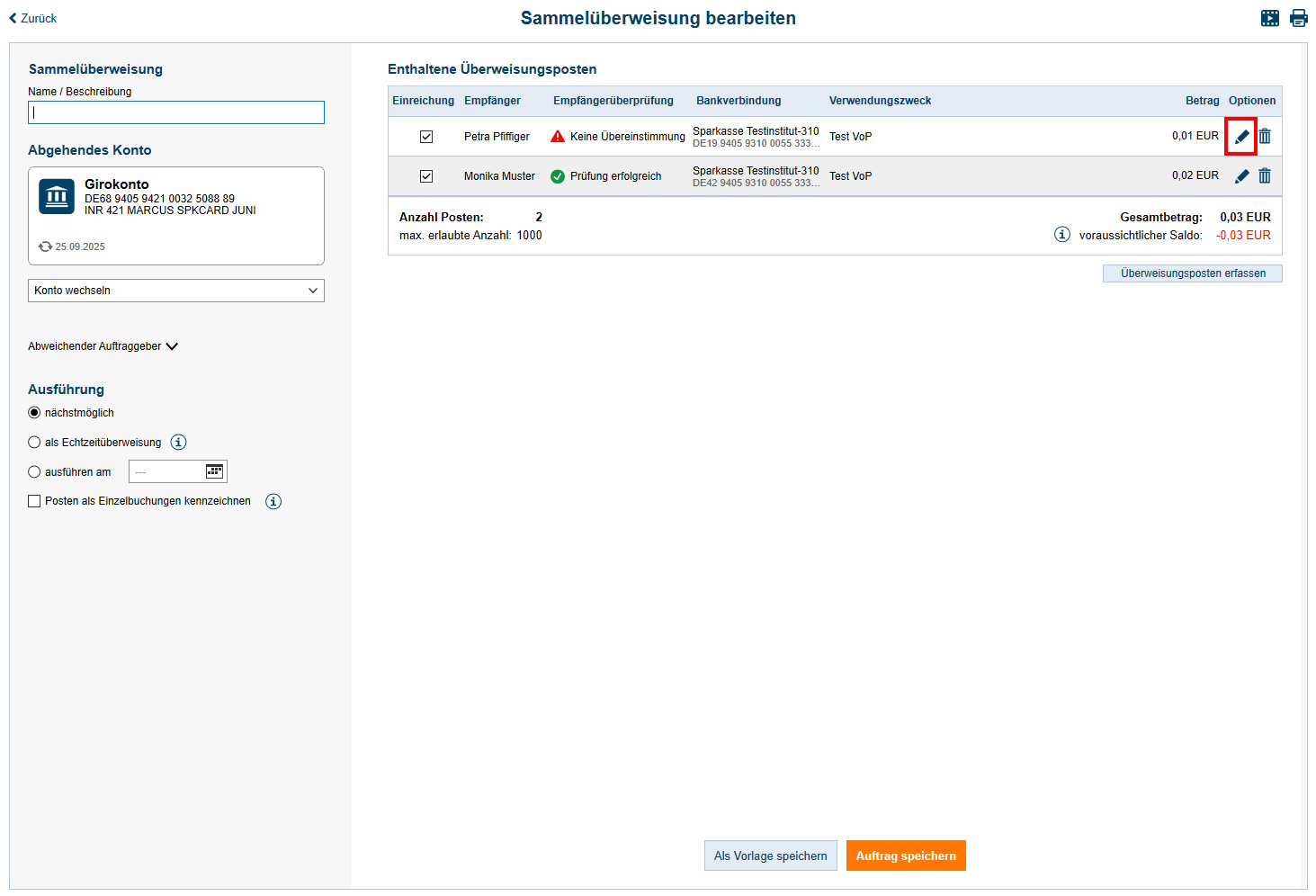The height and width of the screenshot is (896, 1316).
Task: Show info for Einzelbuchungen kennzeichnen option
Action: coord(273,502)
